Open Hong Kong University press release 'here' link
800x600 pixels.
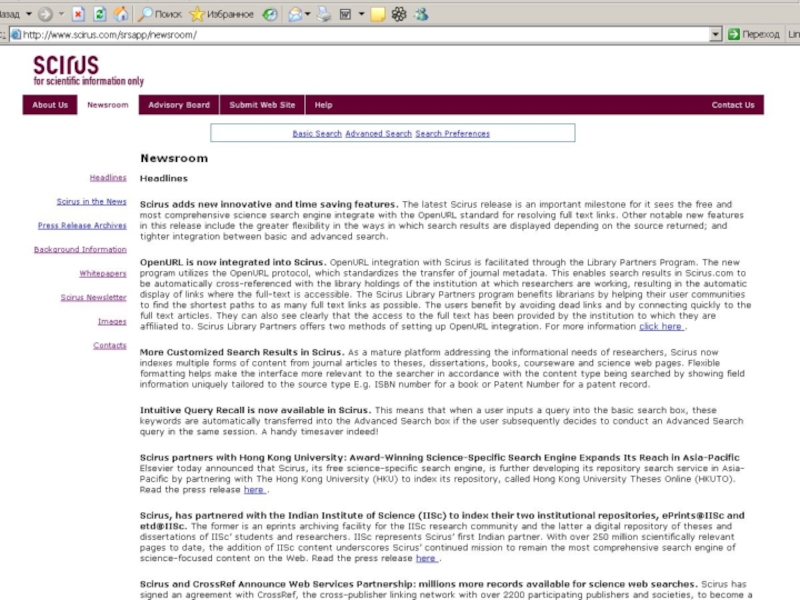(x=254, y=490)
